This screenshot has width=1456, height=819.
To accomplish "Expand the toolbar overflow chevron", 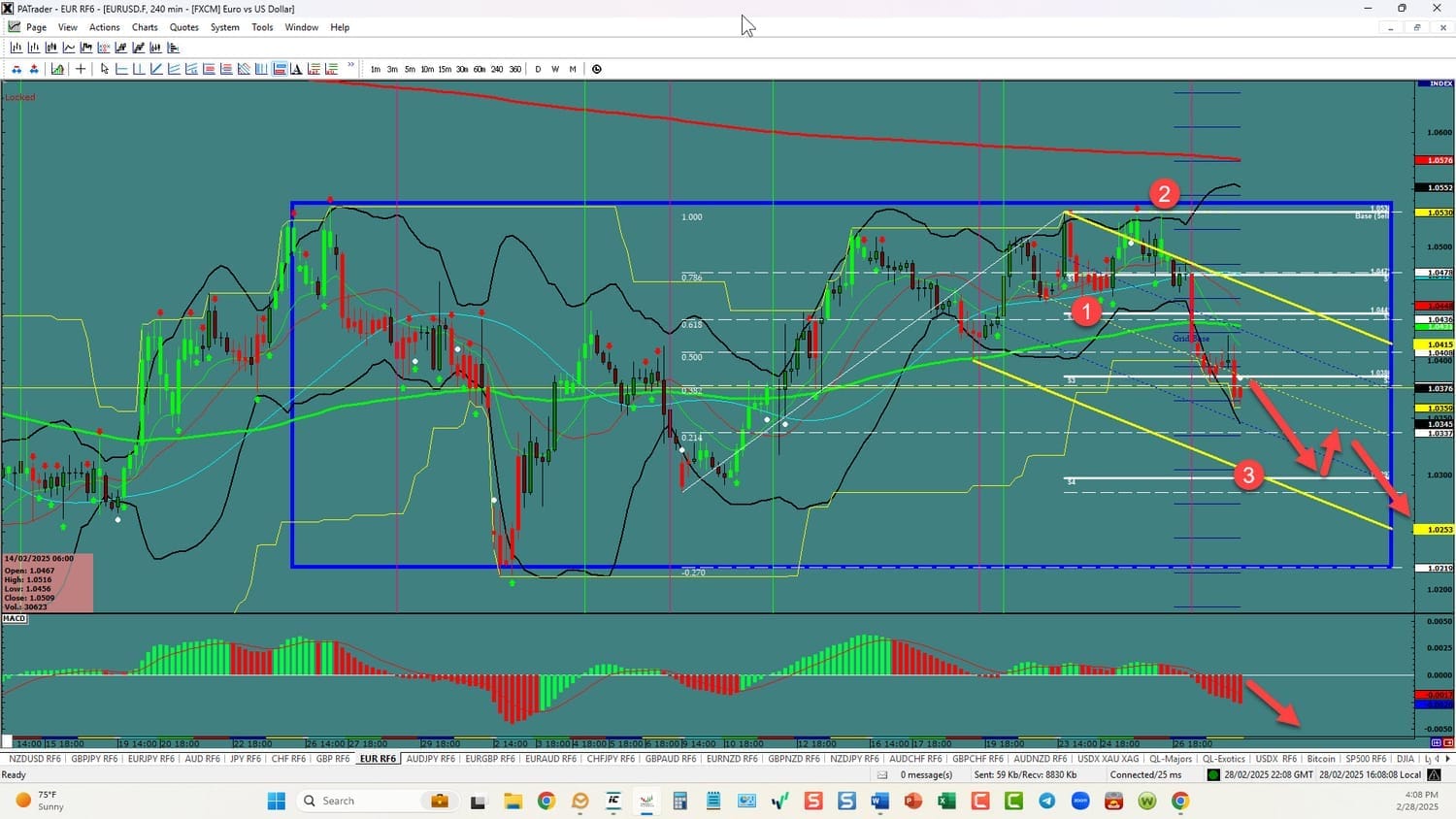I will pos(350,66).
